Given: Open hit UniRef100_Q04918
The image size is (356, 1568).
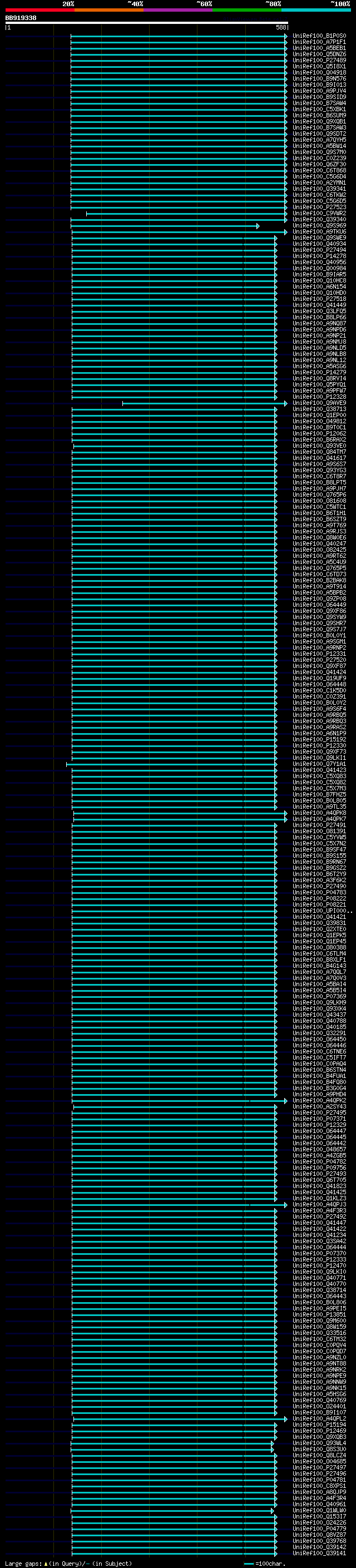Looking at the screenshot, I should (319, 72).
